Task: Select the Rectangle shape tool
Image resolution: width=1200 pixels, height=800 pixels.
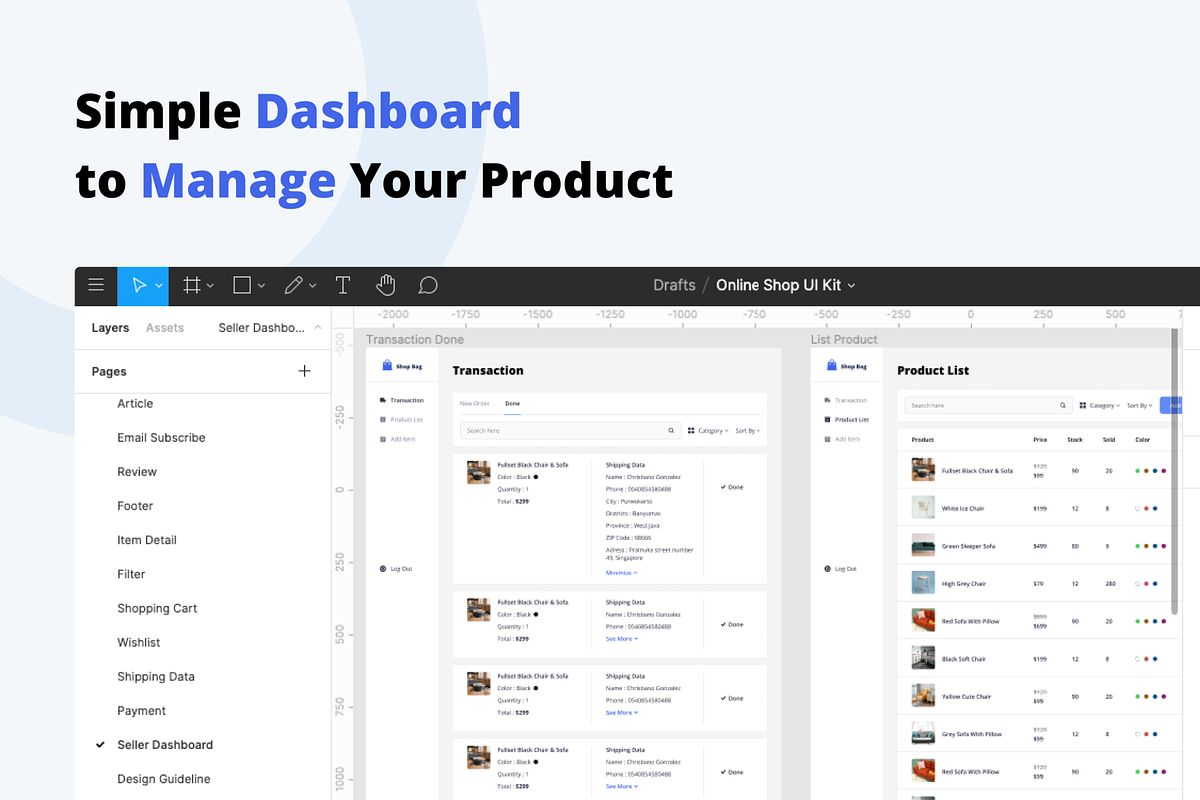Action: point(242,286)
